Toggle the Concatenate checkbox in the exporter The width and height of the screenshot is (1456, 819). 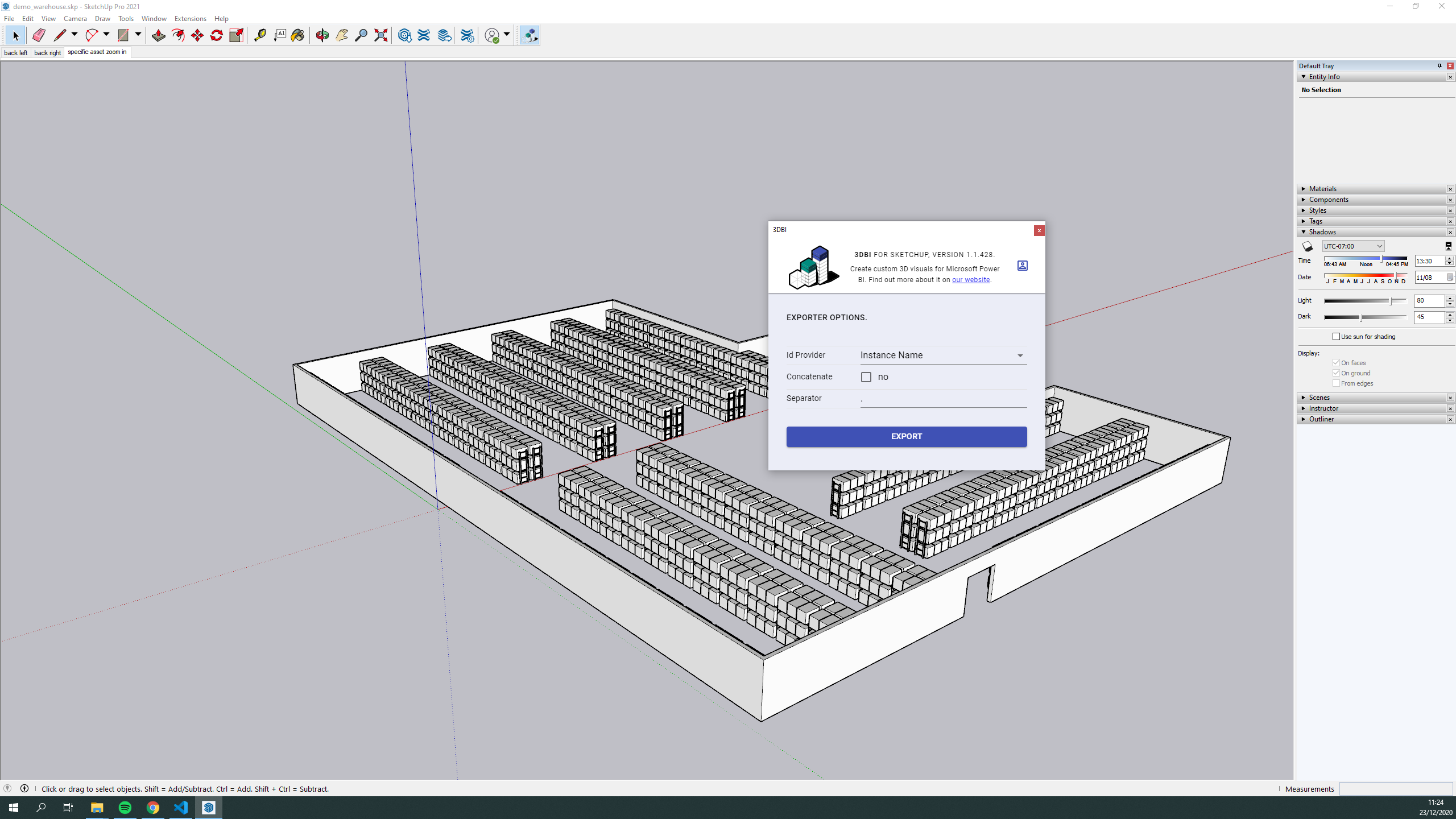865,377
